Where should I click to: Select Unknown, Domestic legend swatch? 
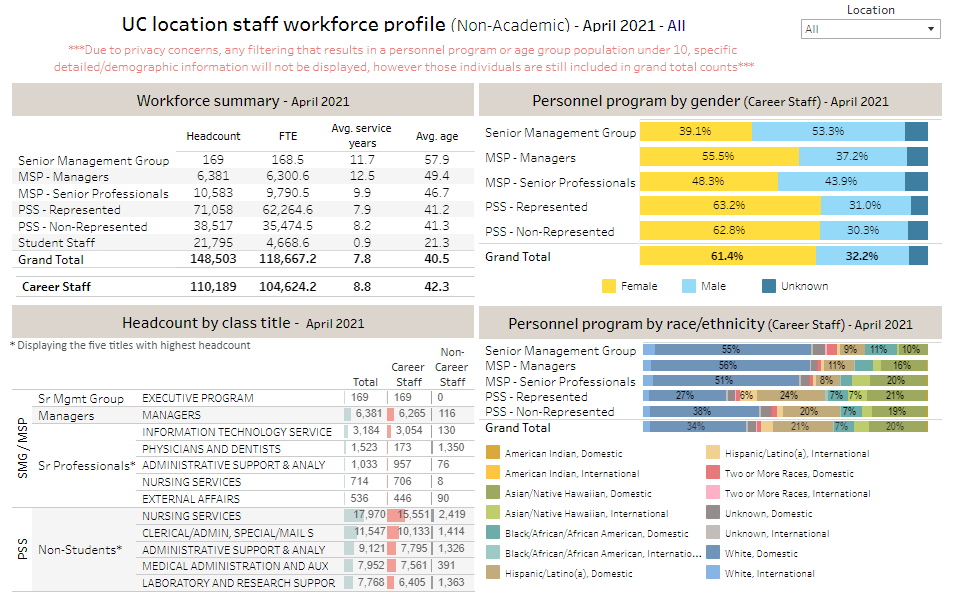(712, 513)
